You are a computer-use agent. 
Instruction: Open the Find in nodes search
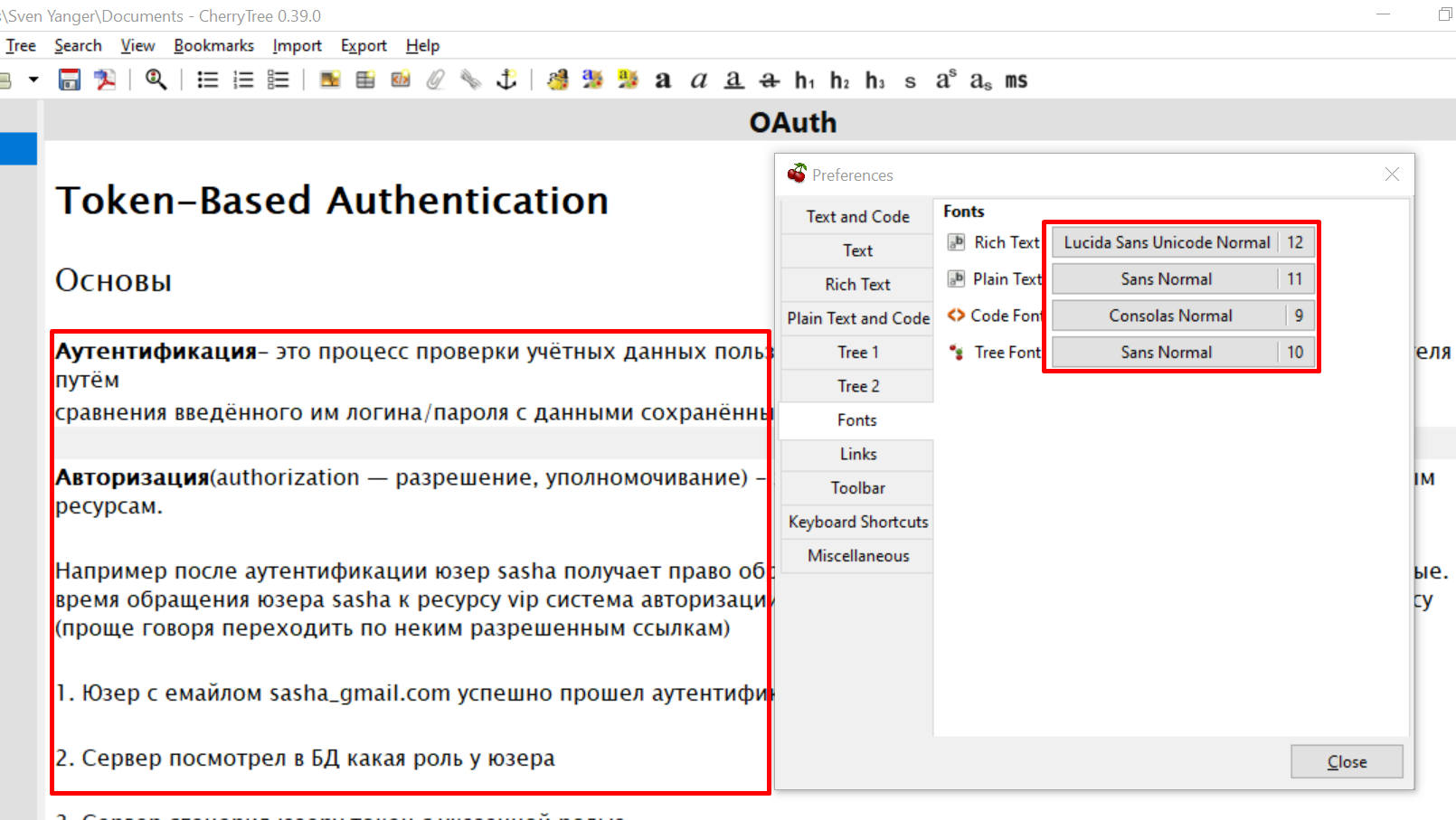point(156,80)
